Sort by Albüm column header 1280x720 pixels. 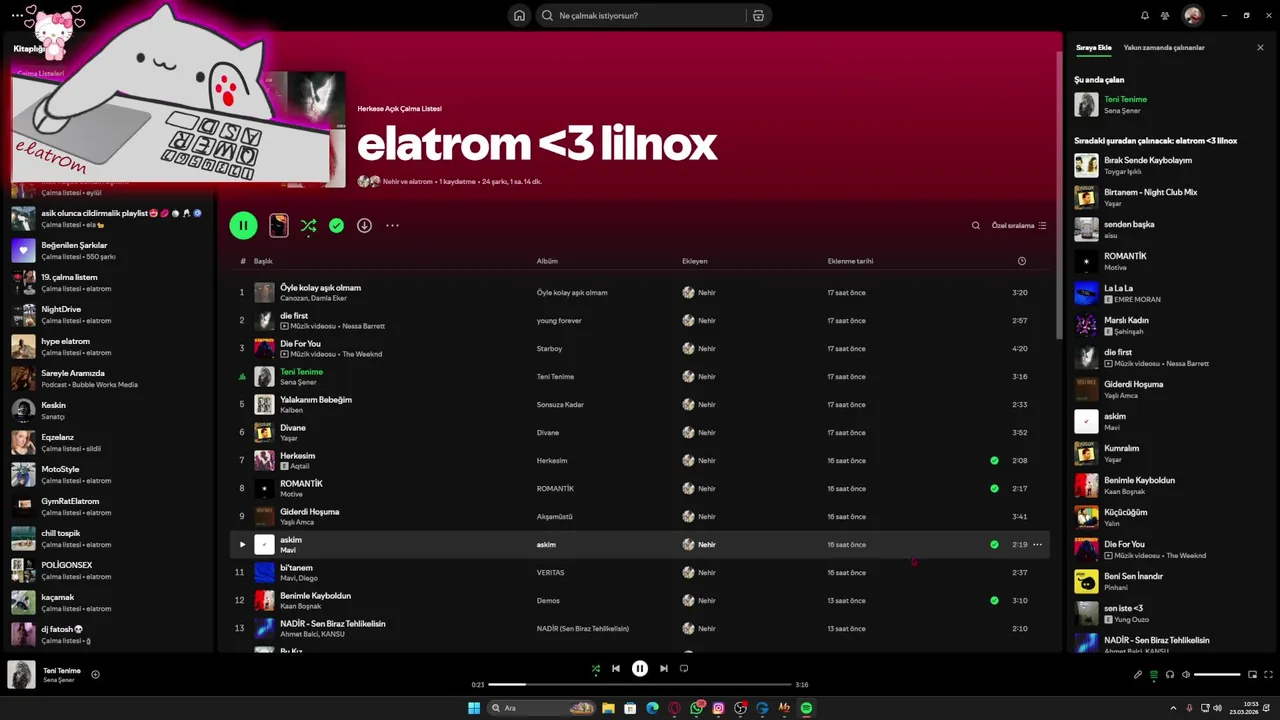click(x=547, y=261)
